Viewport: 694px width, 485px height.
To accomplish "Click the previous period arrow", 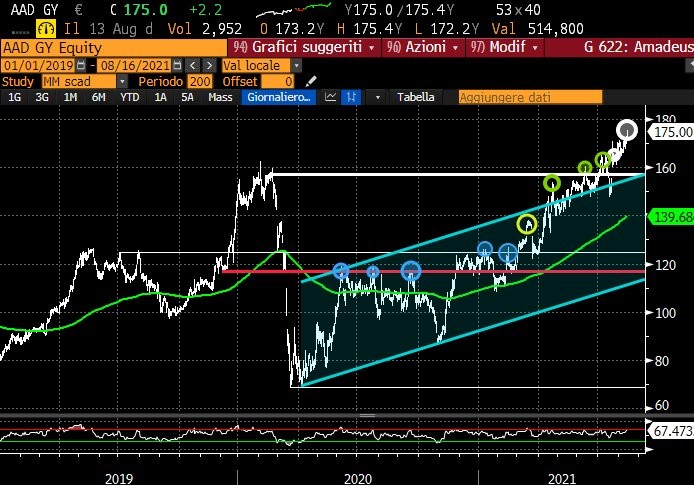I will pos(193,65).
